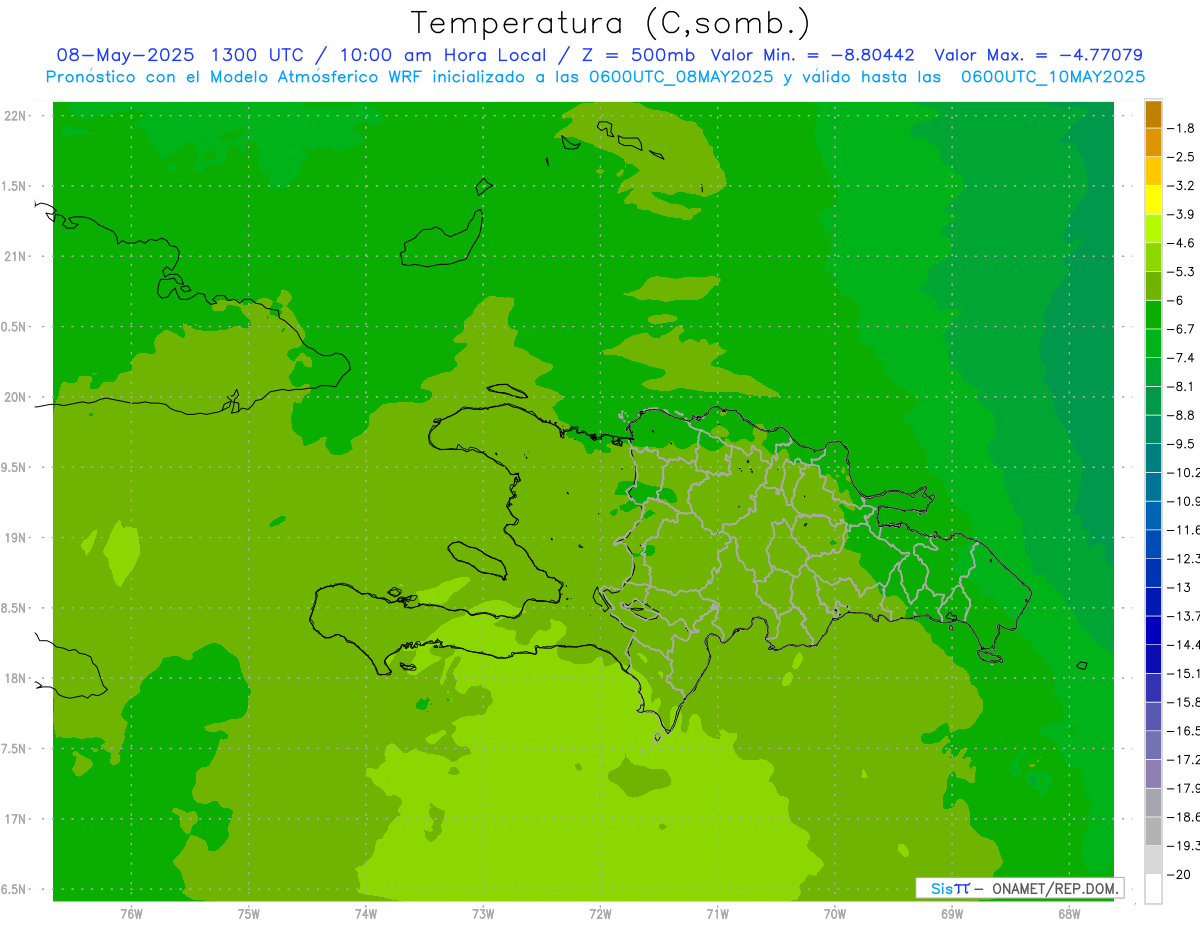The height and width of the screenshot is (927, 1200).
Task: Click the '71W' longitude label
Action: click(717, 914)
